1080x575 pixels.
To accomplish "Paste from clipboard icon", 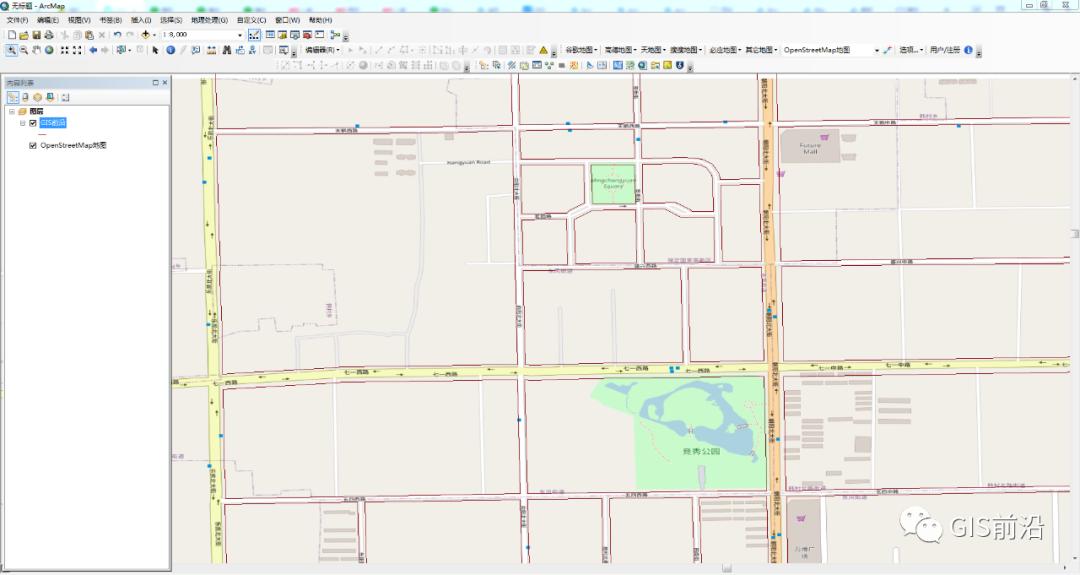I will coord(89,34).
